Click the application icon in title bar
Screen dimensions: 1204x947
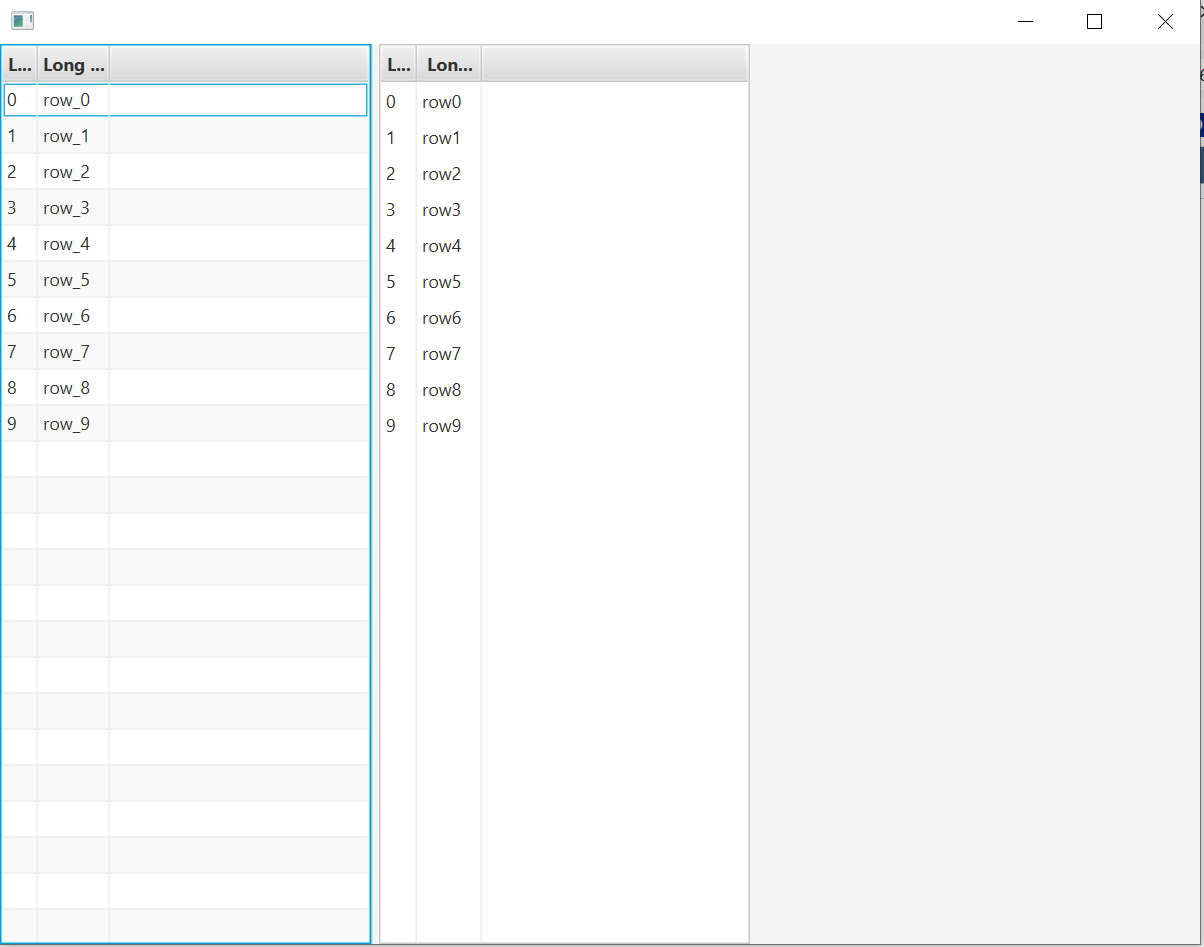22,21
